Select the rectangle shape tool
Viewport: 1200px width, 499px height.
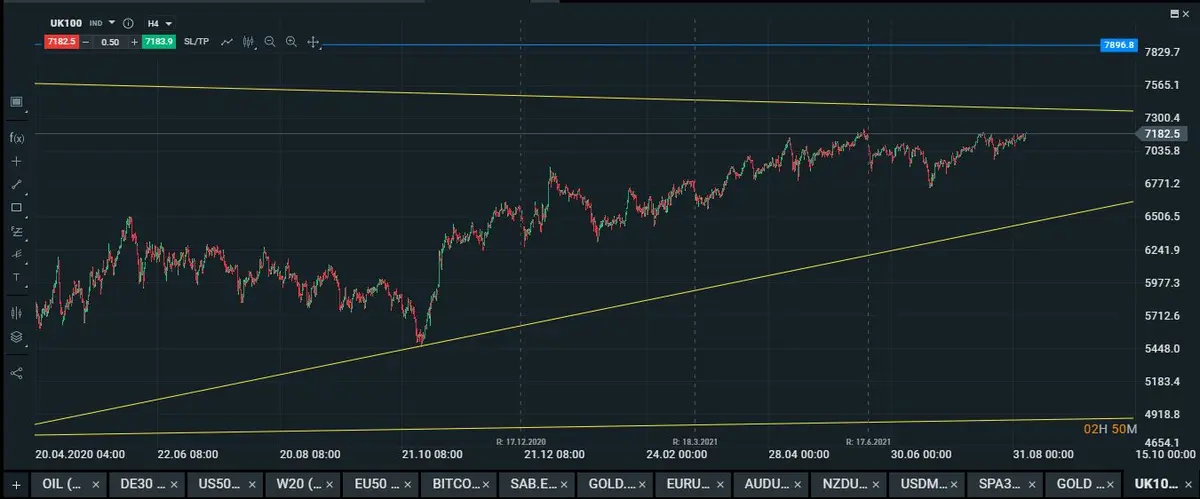(16, 208)
